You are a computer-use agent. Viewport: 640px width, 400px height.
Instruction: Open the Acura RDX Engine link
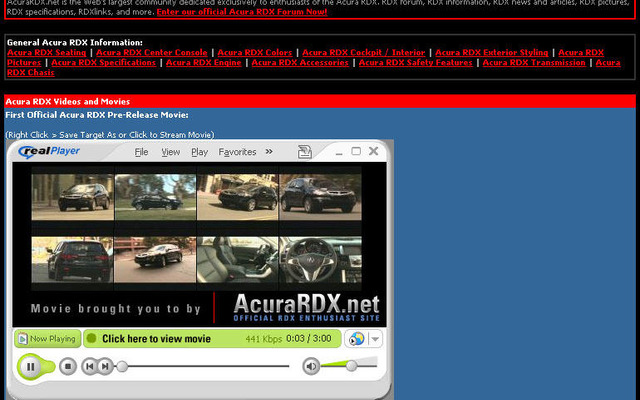click(204, 62)
